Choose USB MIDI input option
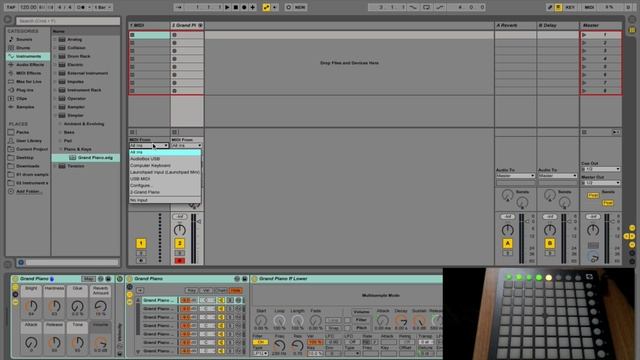 (165, 179)
